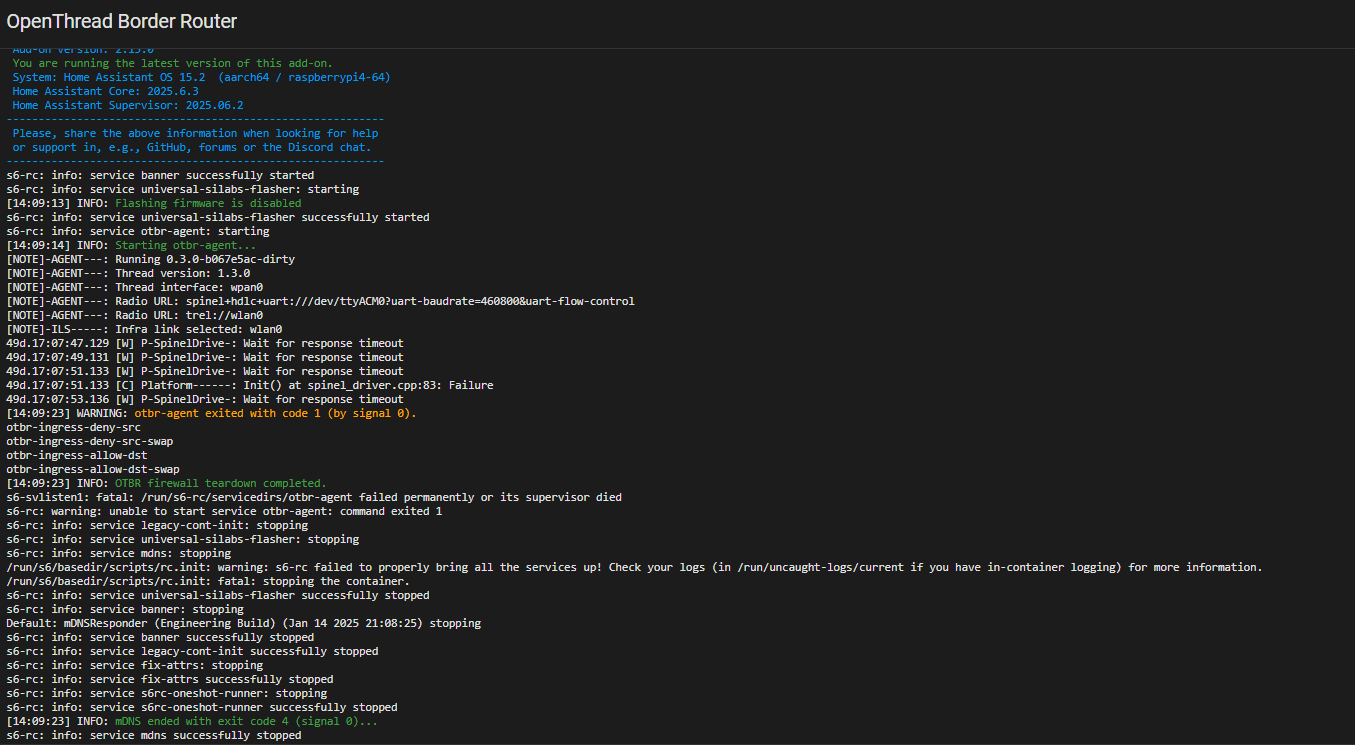The height and width of the screenshot is (745, 1355).
Task: Click 'Thread interface: wpan0' log line
Action: point(134,287)
